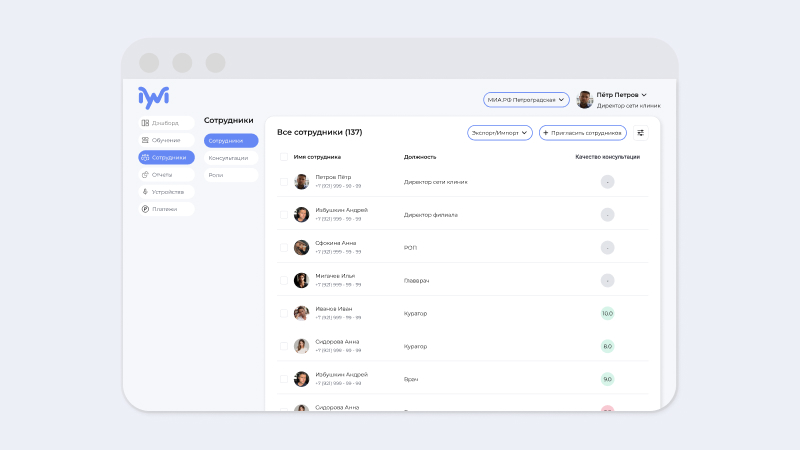Click the name Офокина Анна

(336, 243)
